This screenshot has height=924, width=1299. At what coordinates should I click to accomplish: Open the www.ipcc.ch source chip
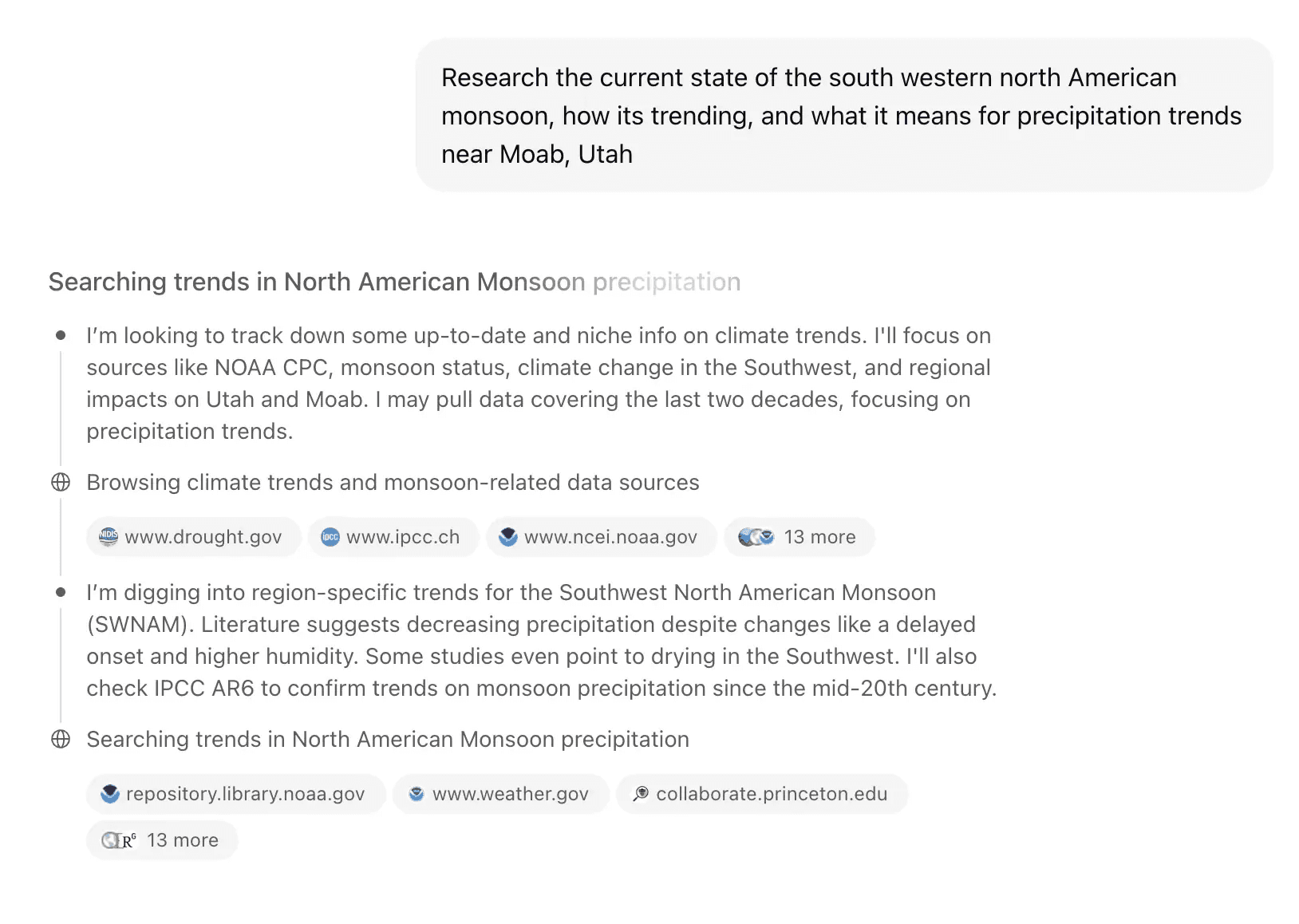393,537
